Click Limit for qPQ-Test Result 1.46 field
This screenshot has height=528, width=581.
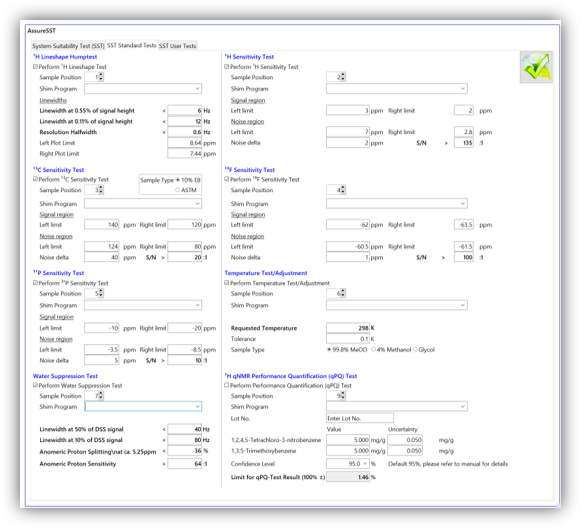pos(348,477)
